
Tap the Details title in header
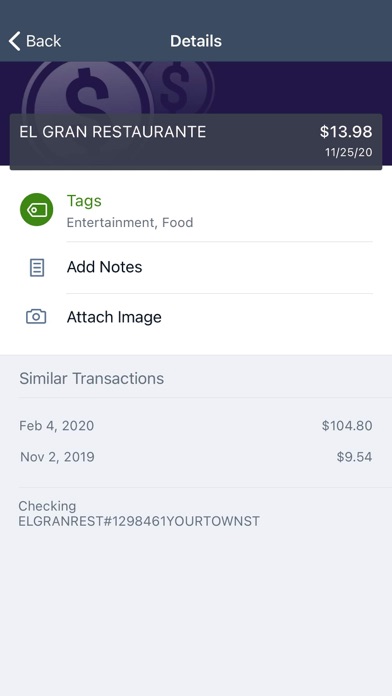pos(196,41)
